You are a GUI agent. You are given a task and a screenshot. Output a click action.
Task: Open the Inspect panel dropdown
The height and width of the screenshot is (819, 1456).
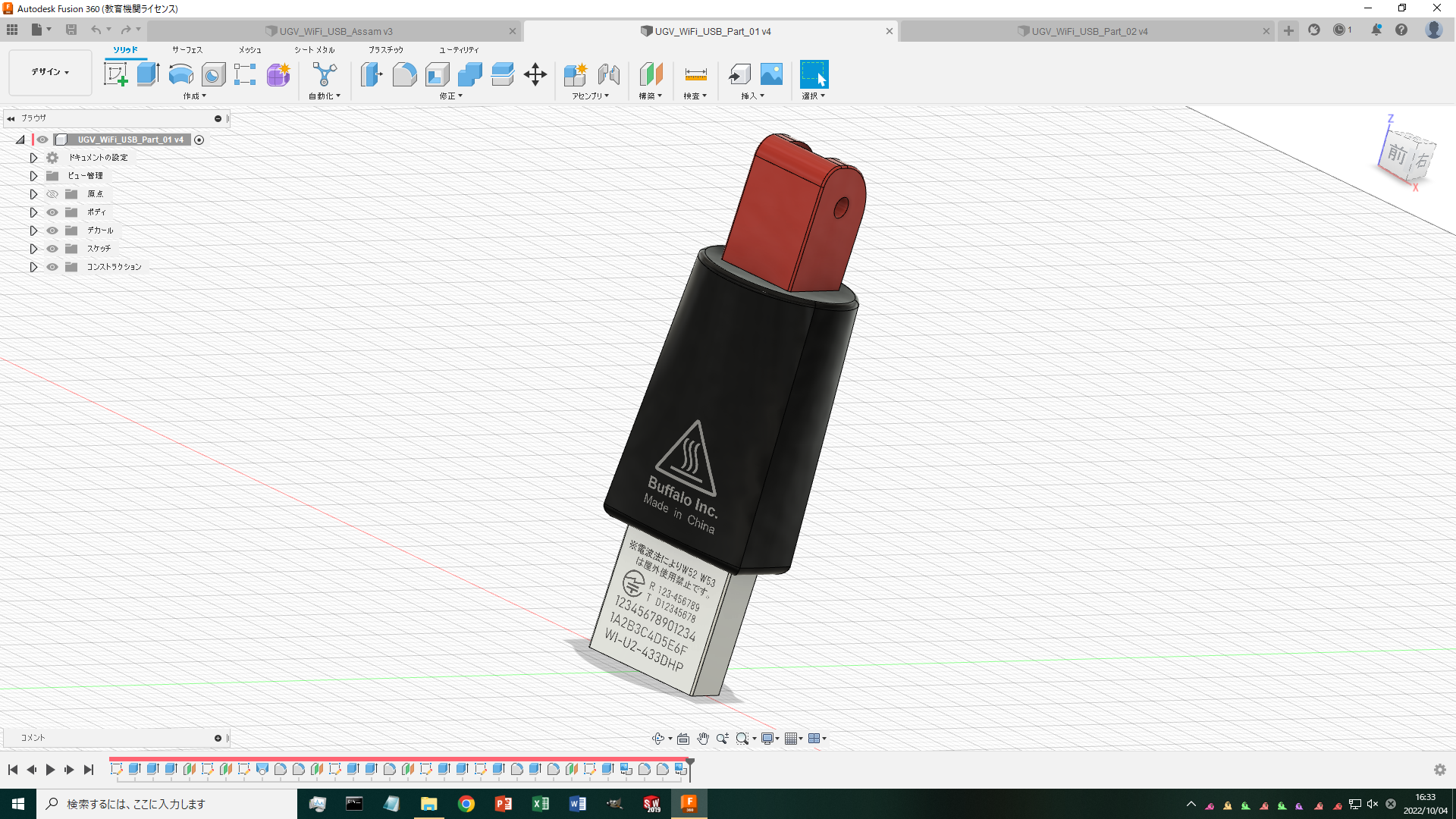coord(695,96)
